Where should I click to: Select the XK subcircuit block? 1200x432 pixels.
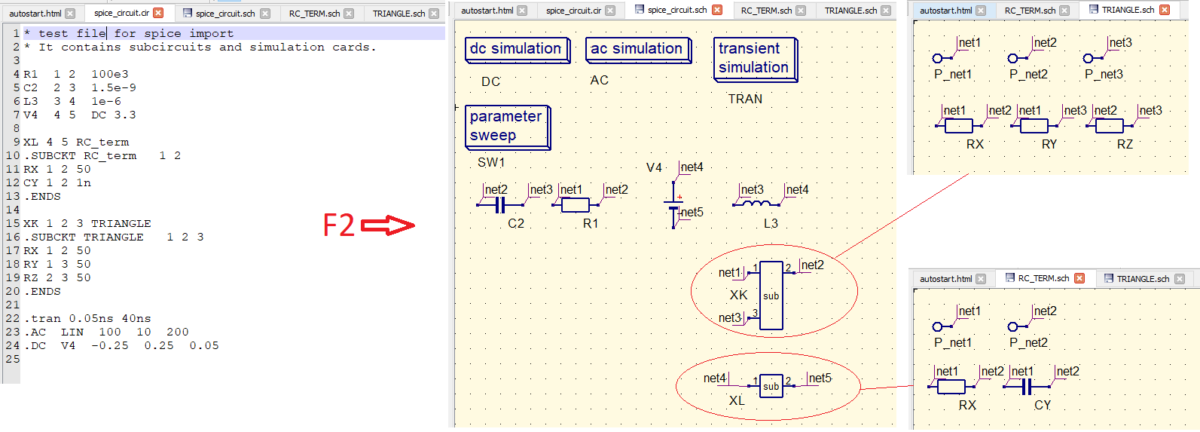770,296
